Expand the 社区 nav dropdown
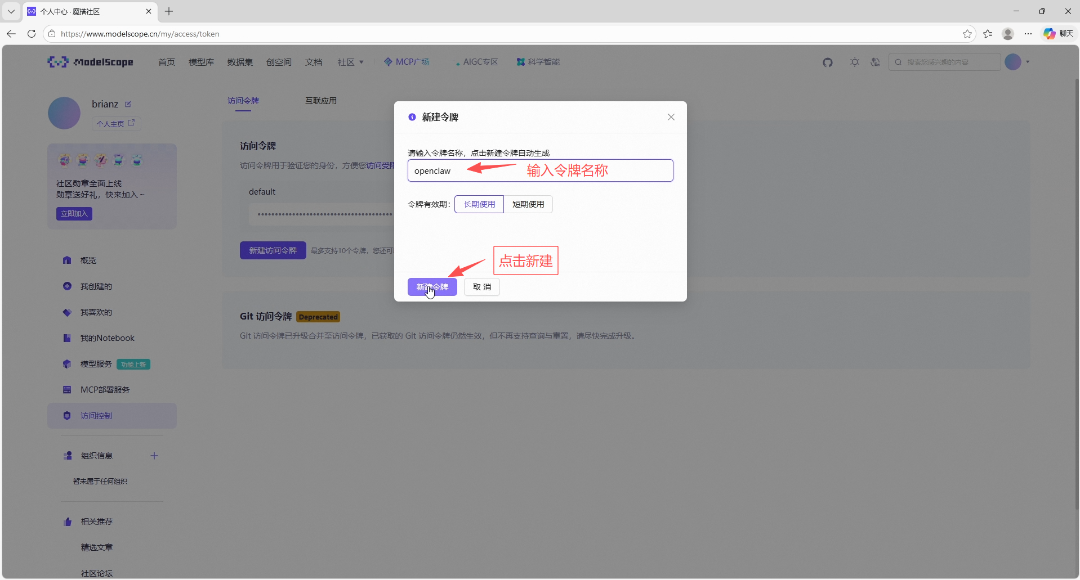This screenshot has width=1080, height=580. pos(351,62)
